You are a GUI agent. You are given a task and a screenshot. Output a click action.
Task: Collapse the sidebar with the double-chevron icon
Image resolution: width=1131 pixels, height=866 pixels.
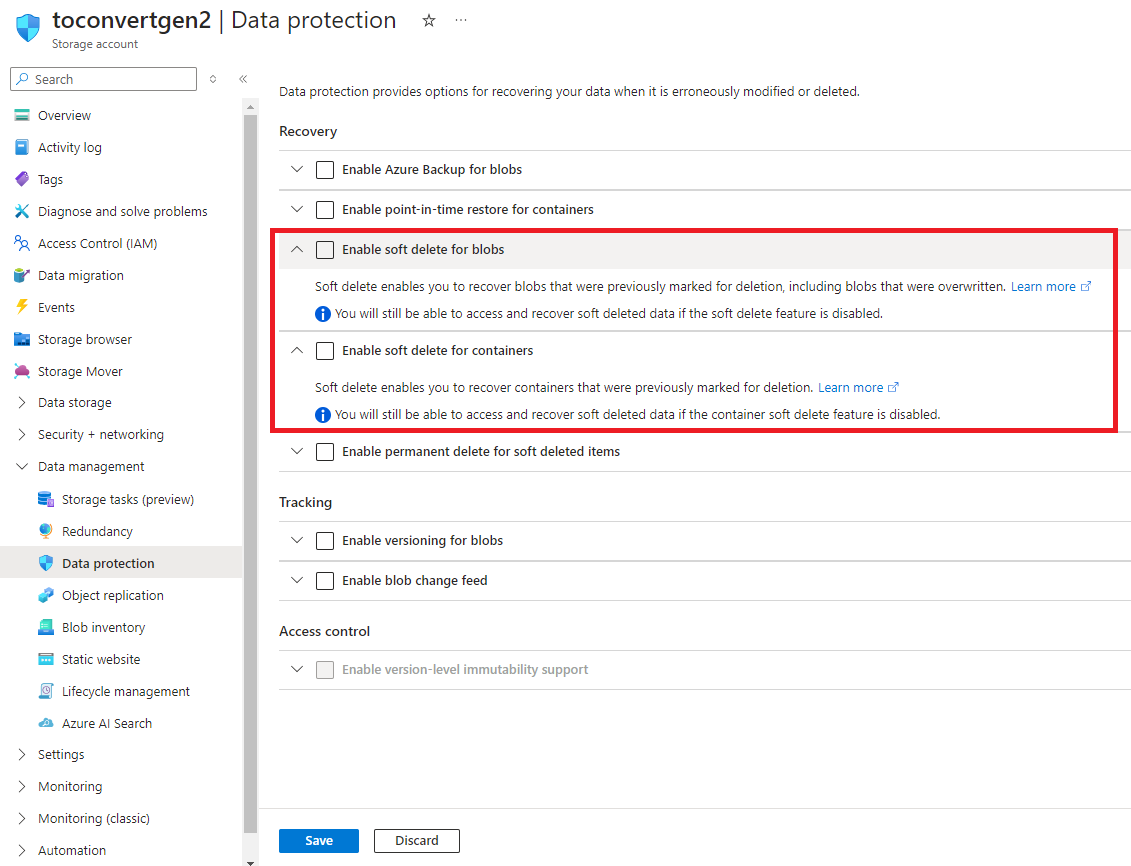243,79
